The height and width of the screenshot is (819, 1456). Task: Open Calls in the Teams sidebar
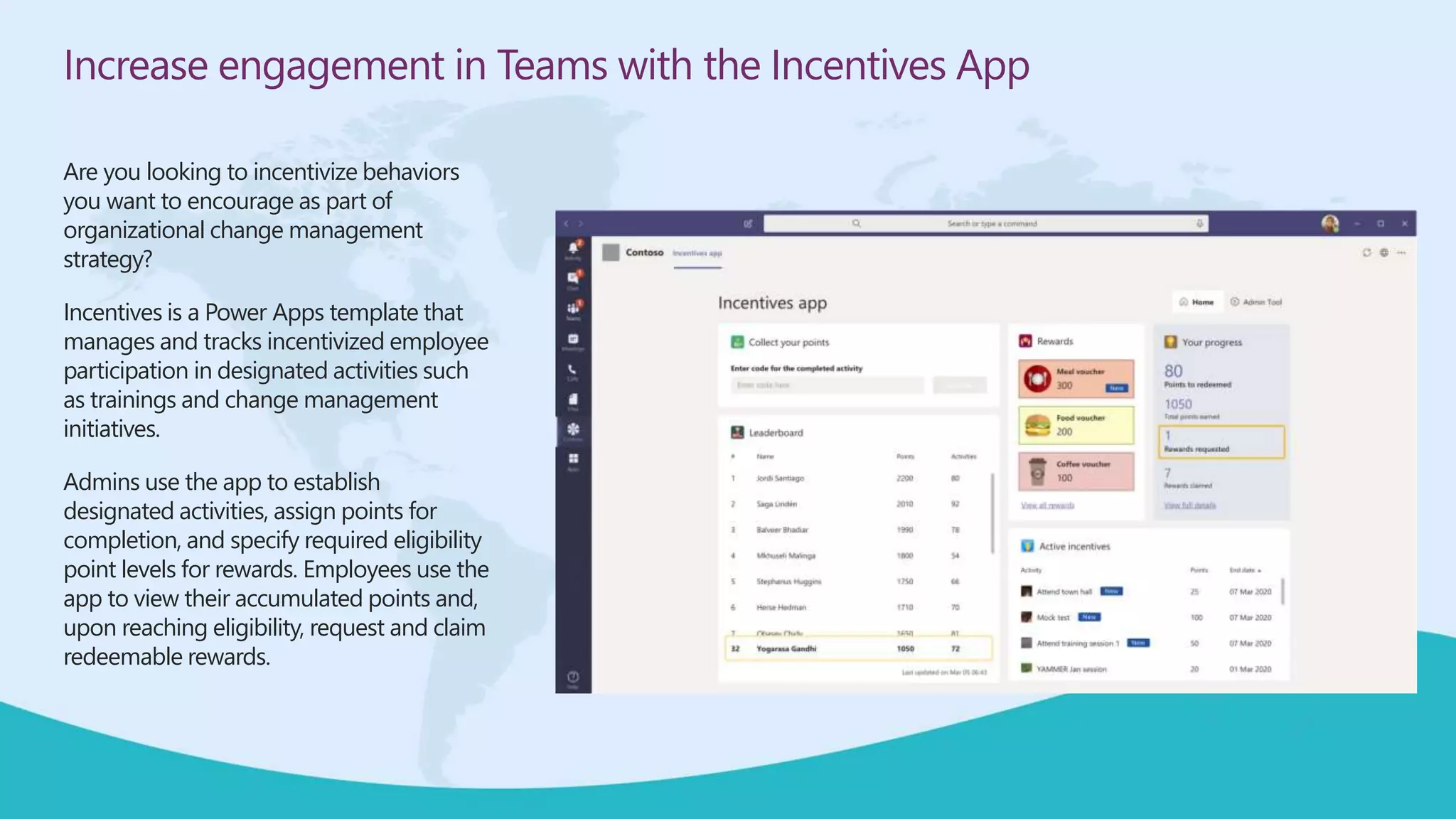tap(573, 372)
